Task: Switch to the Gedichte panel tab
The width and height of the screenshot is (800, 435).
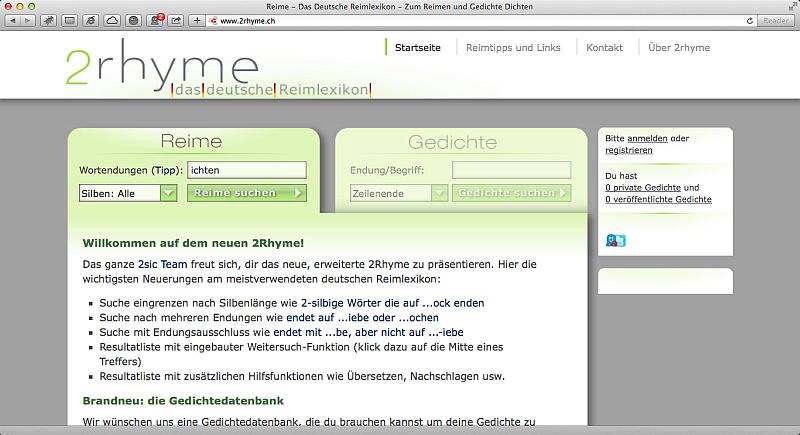Action: point(452,142)
